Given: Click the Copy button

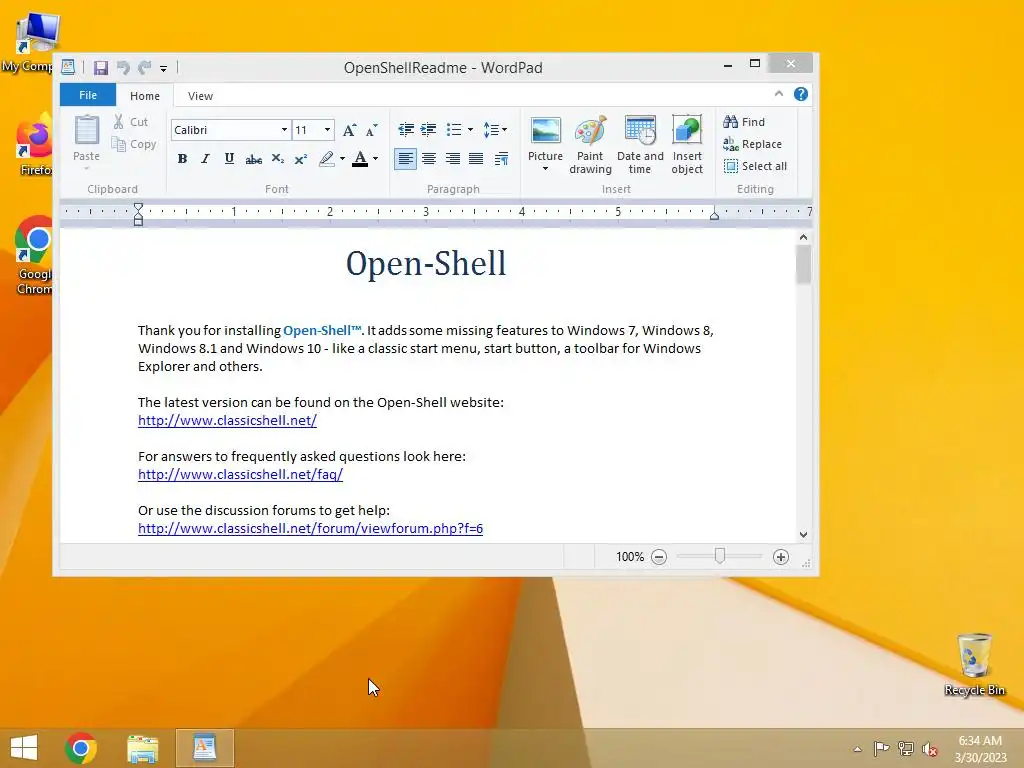Looking at the screenshot, I should tap(134, 144).
